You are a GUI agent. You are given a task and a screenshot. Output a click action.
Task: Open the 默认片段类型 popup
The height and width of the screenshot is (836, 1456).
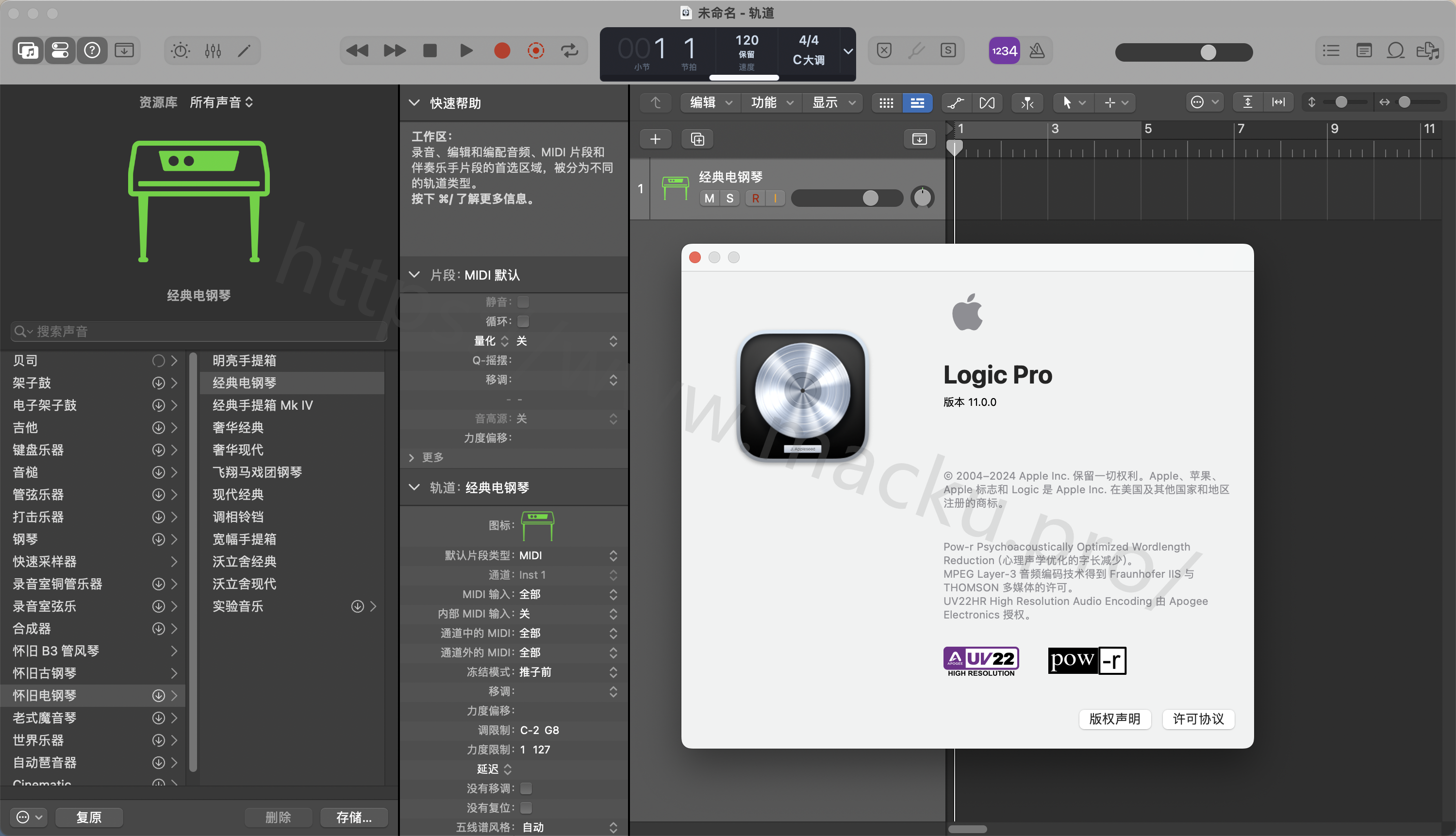click(x=568, y=555)
